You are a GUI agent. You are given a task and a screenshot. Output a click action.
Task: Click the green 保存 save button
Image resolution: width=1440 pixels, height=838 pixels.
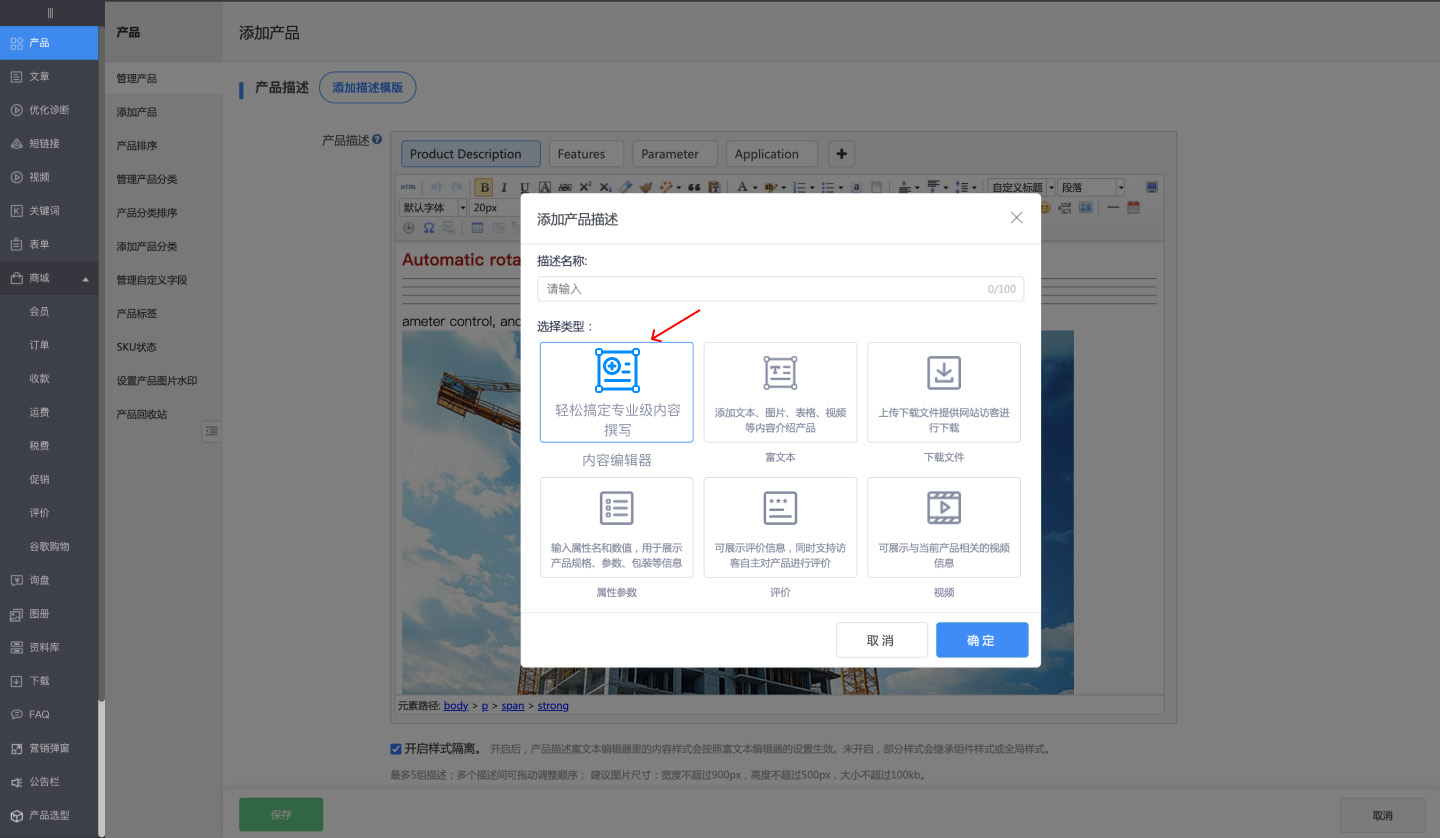pos(281,815)
